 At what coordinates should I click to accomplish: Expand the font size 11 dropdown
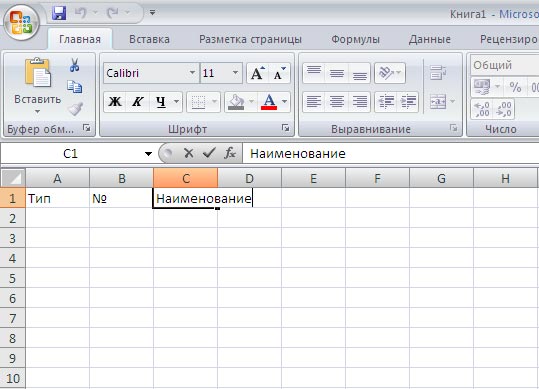click(235, 73)
